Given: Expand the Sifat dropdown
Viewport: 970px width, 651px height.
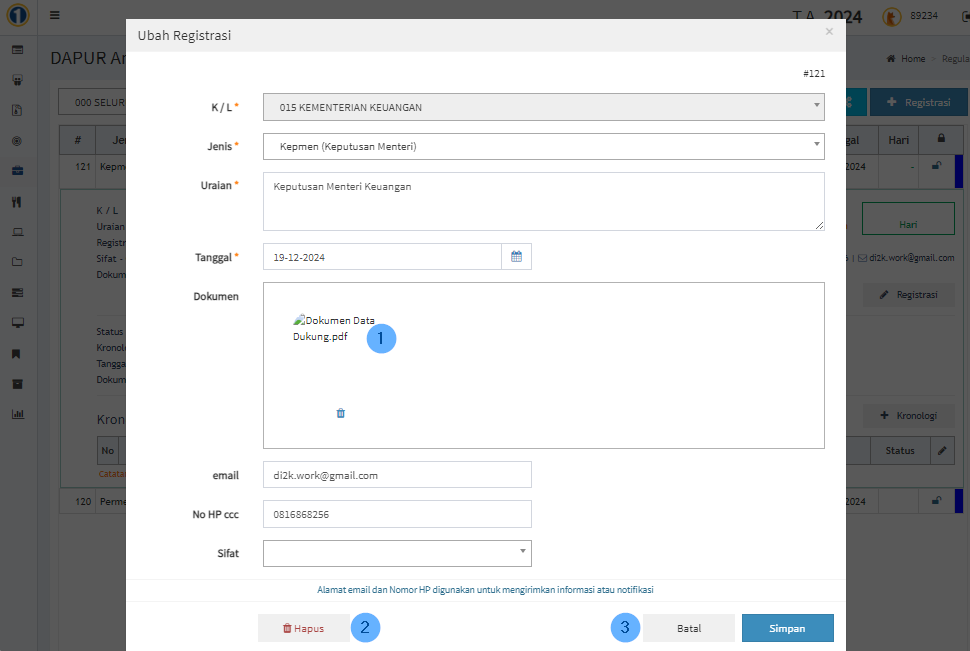Looking at the screenshot, I should pyautogui.click(x=397, y=553).
